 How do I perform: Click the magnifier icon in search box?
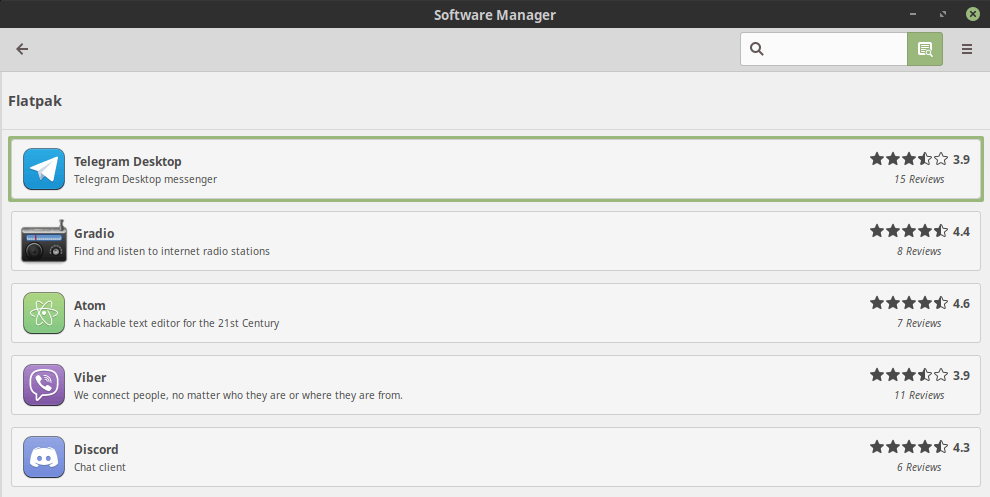(756, 49)
